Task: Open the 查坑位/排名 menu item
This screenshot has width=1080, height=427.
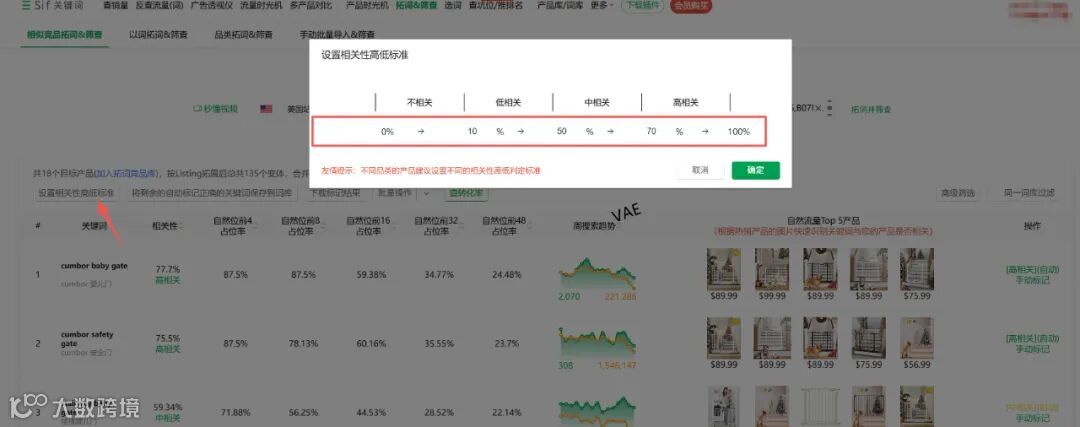Action: click(x=496, y=6)
